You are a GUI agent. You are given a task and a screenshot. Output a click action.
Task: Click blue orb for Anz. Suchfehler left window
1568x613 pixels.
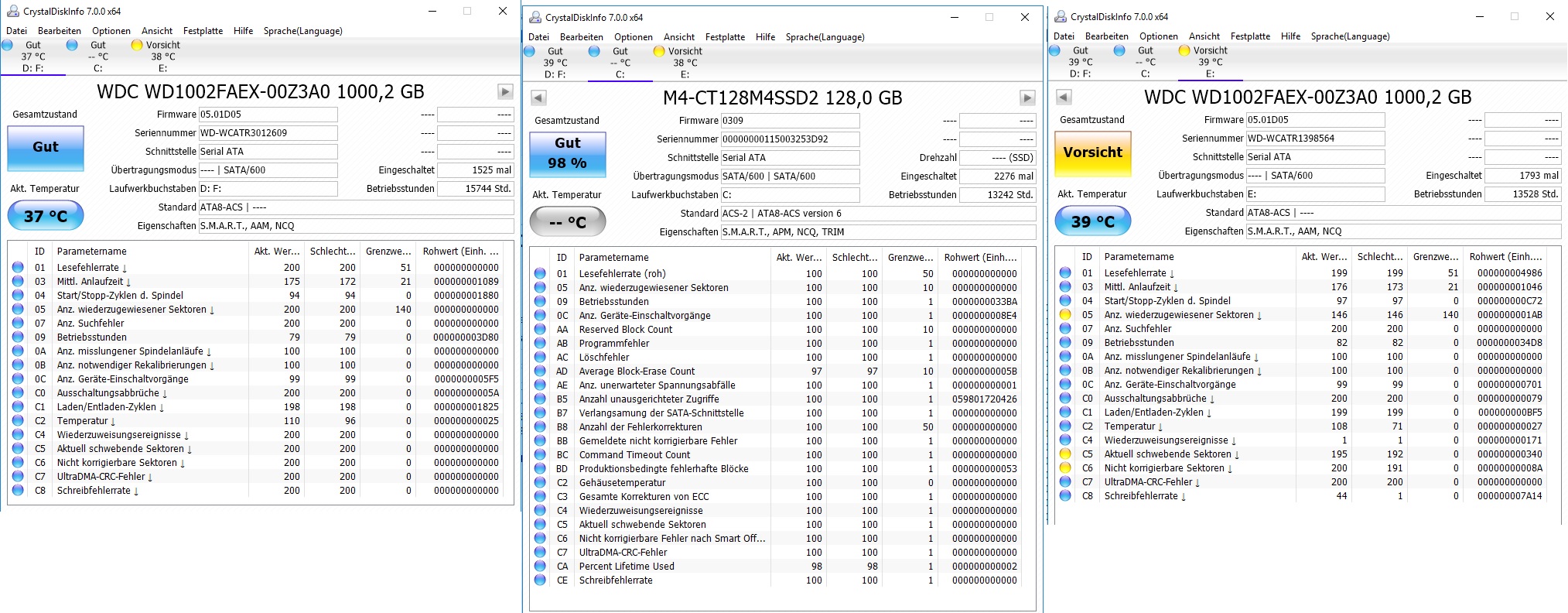(18, 324)
